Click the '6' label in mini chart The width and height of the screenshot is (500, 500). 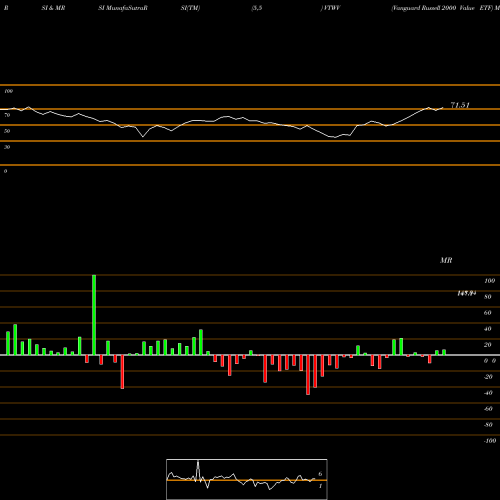(320, 474)
